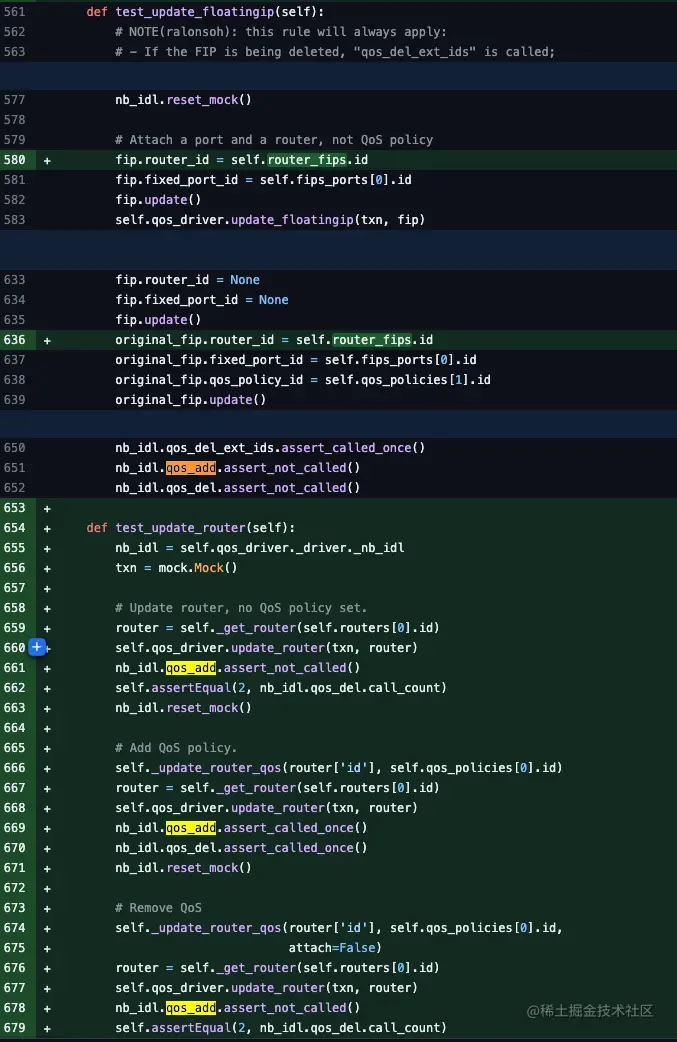The height and width of the screenshot is (1042, 677).
Task: Click update_floatingip(txn, fip) call on line 583
Action: point(328,219)
